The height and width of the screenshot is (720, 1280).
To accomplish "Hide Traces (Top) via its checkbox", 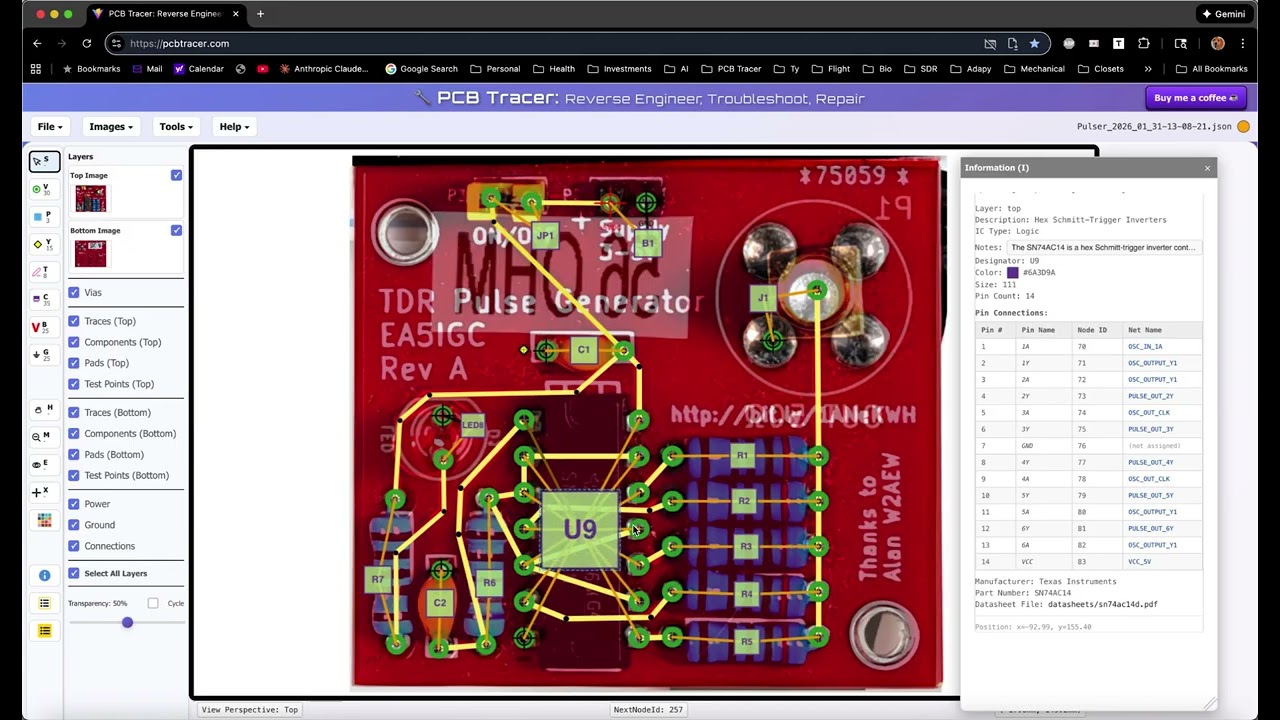I will (x=74, y=321).
